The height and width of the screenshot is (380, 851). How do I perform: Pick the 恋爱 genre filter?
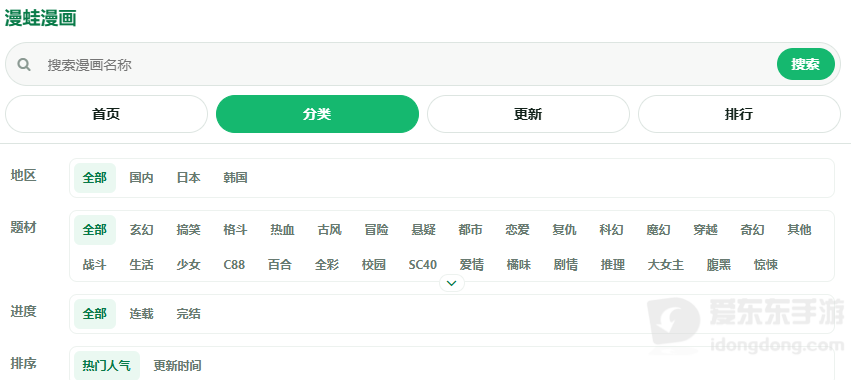(x=517, y=230)
